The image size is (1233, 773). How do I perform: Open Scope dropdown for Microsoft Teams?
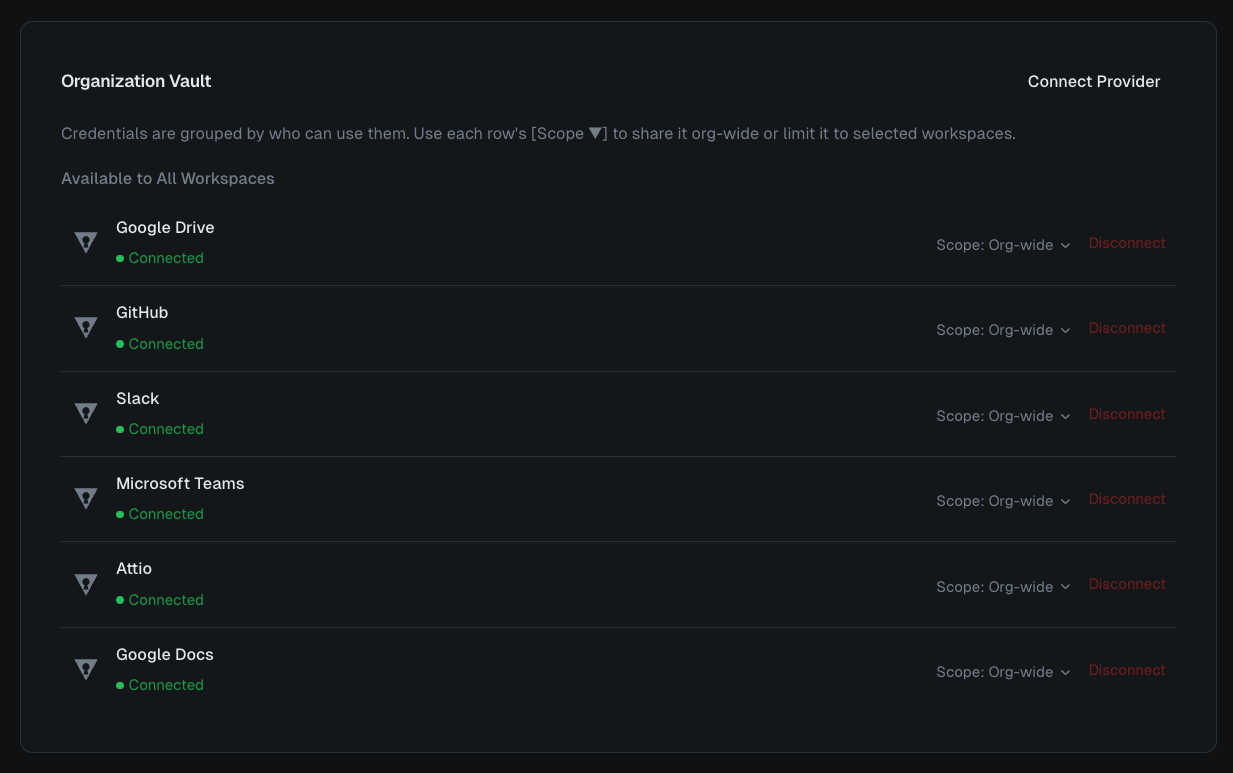pos(1003,501)
